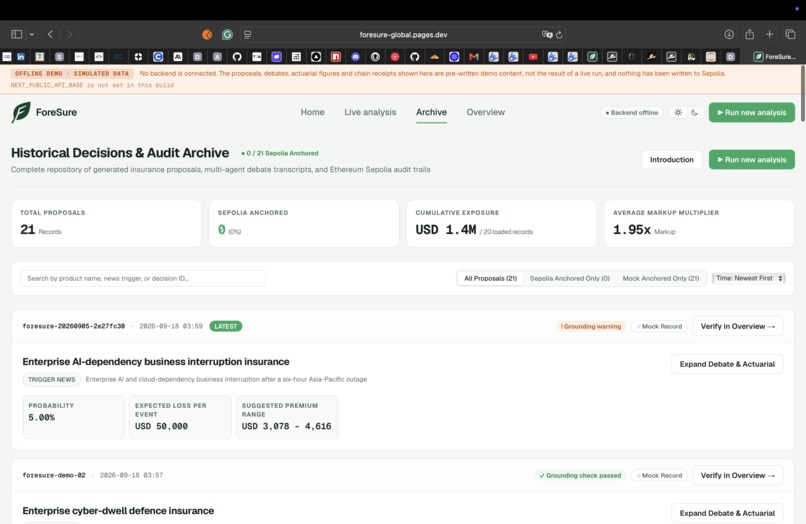Open the Time: Newest First dropdown

pyautogui.click(x=748, y=278)
